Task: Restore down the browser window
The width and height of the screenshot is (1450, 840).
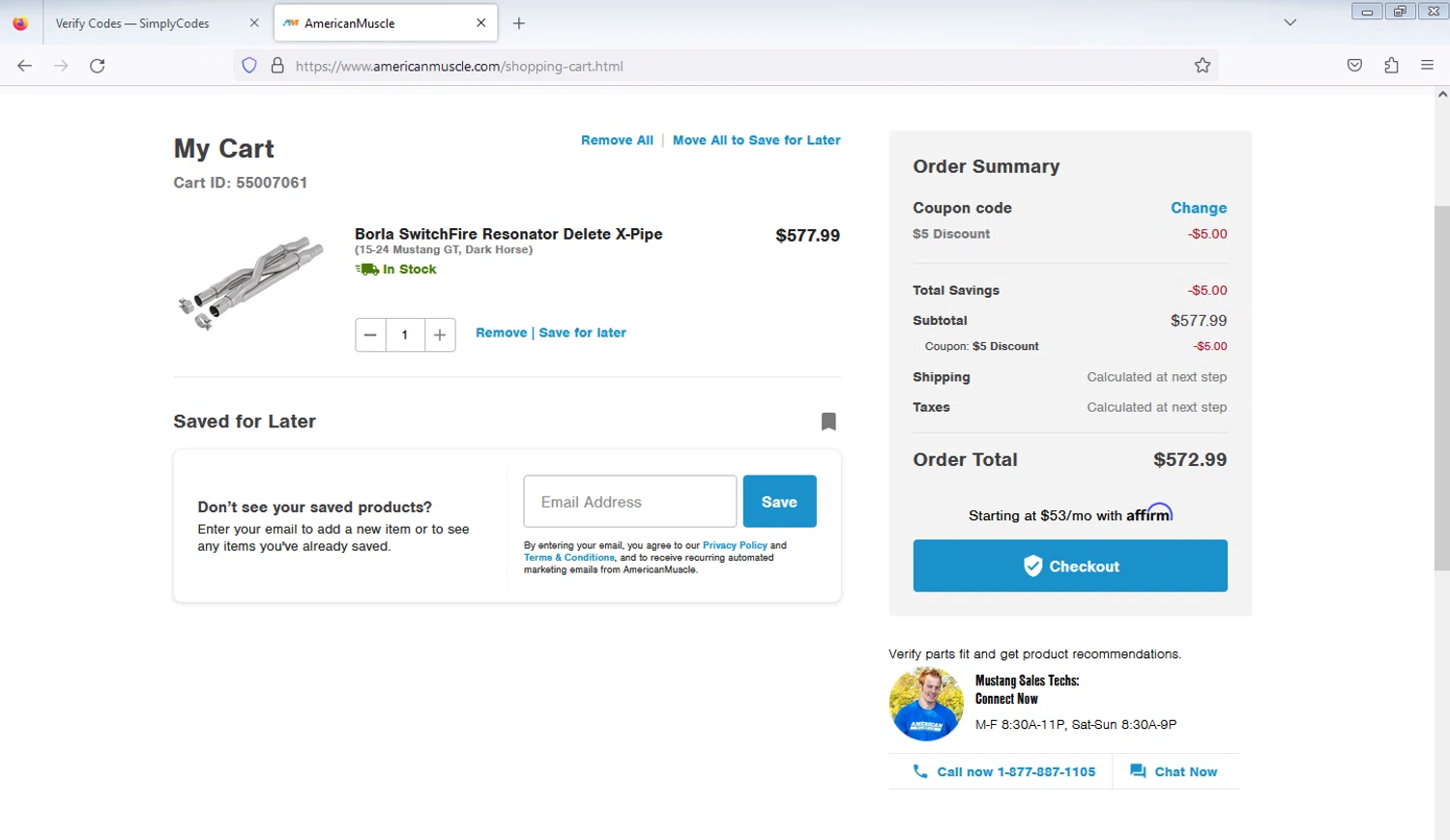Action: coord(1400,12)
